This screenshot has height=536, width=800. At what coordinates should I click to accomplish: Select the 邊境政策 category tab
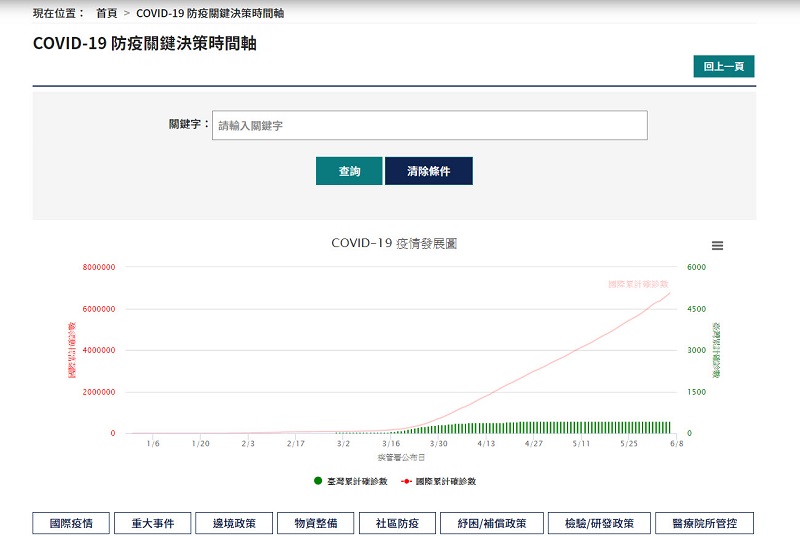click(233, 523)
